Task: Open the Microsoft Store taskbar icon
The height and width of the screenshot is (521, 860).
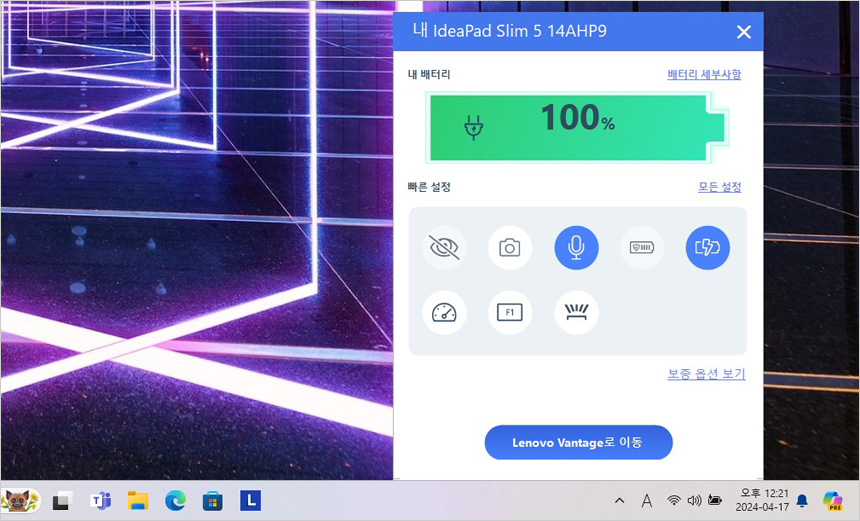Action: tap(212, 500)
